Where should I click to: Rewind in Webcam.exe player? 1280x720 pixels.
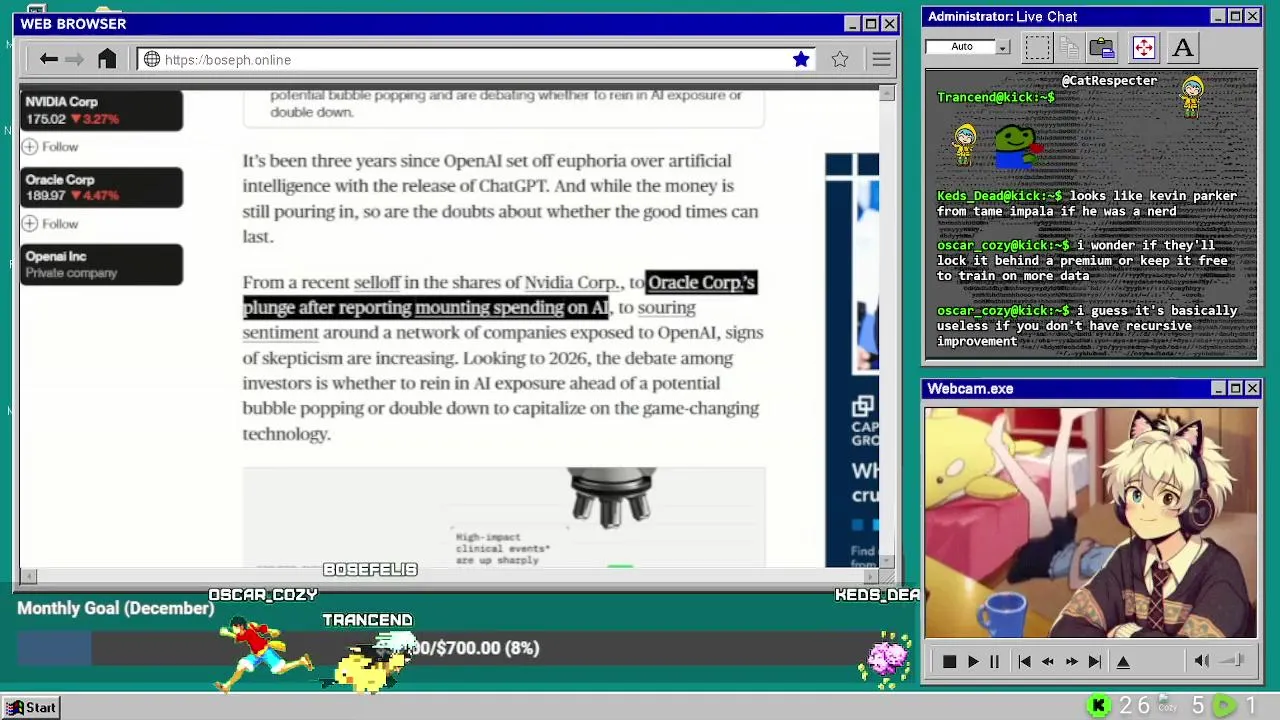tap(1047, 661)
